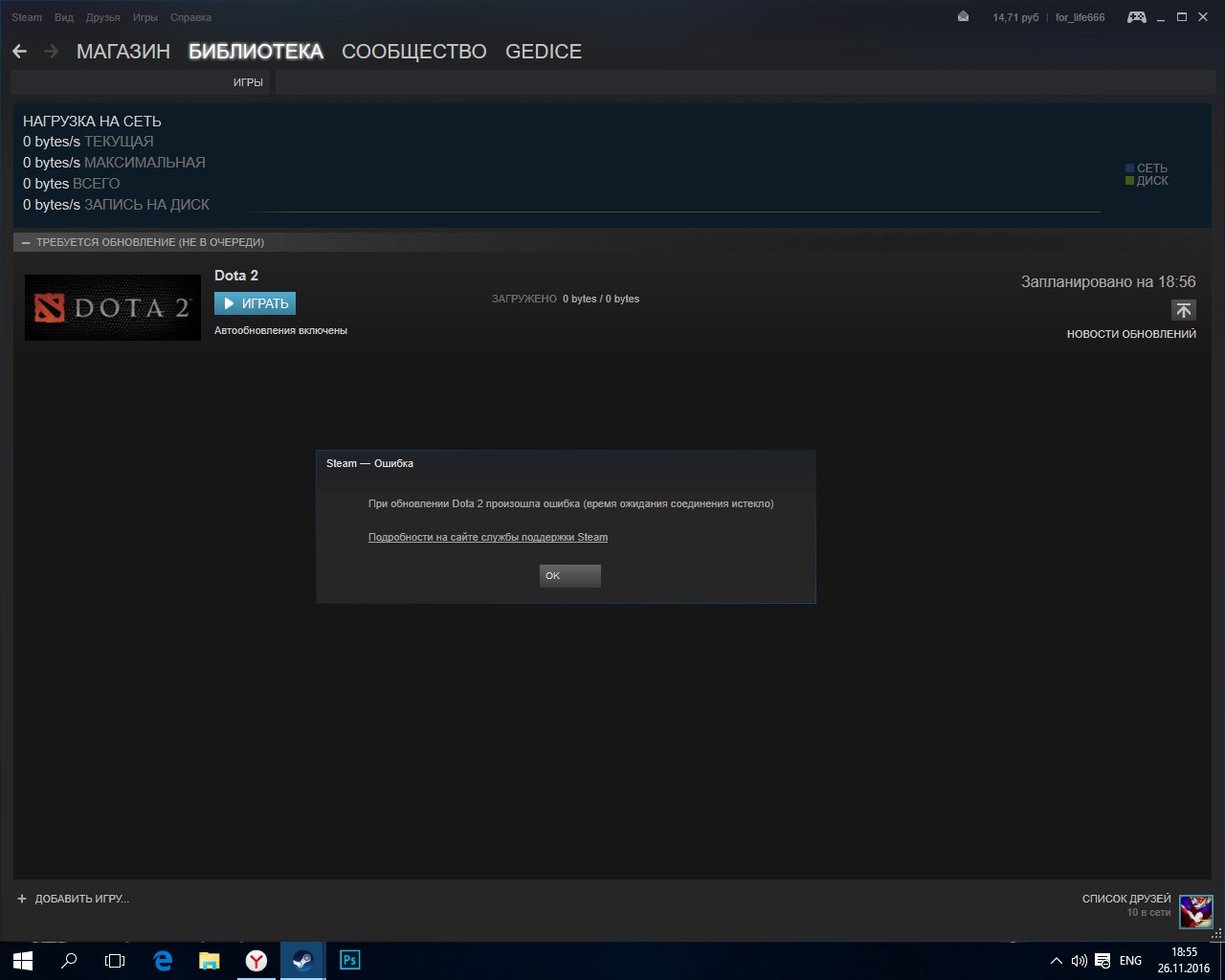Show hidden system tray icons
1225x980 pixels.
click(1056, 961)
